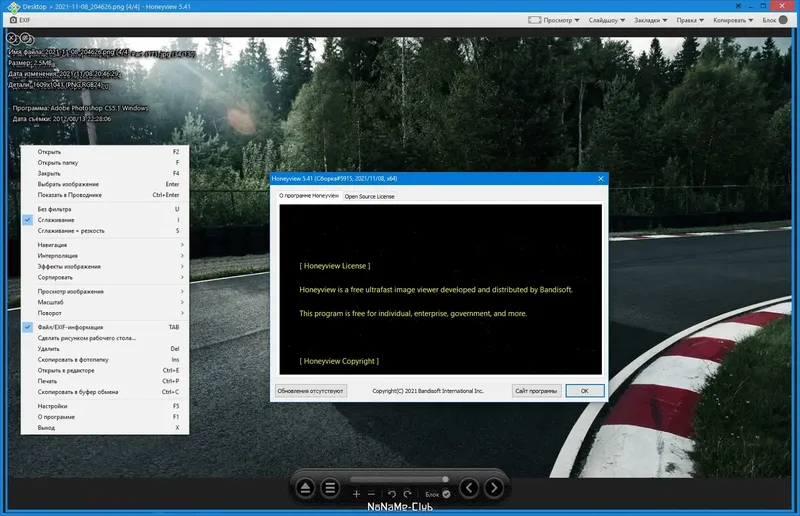Expand the Слайдшоу dropdown menu
This screenshot has height=516, width=800.
tap(607, 20)
